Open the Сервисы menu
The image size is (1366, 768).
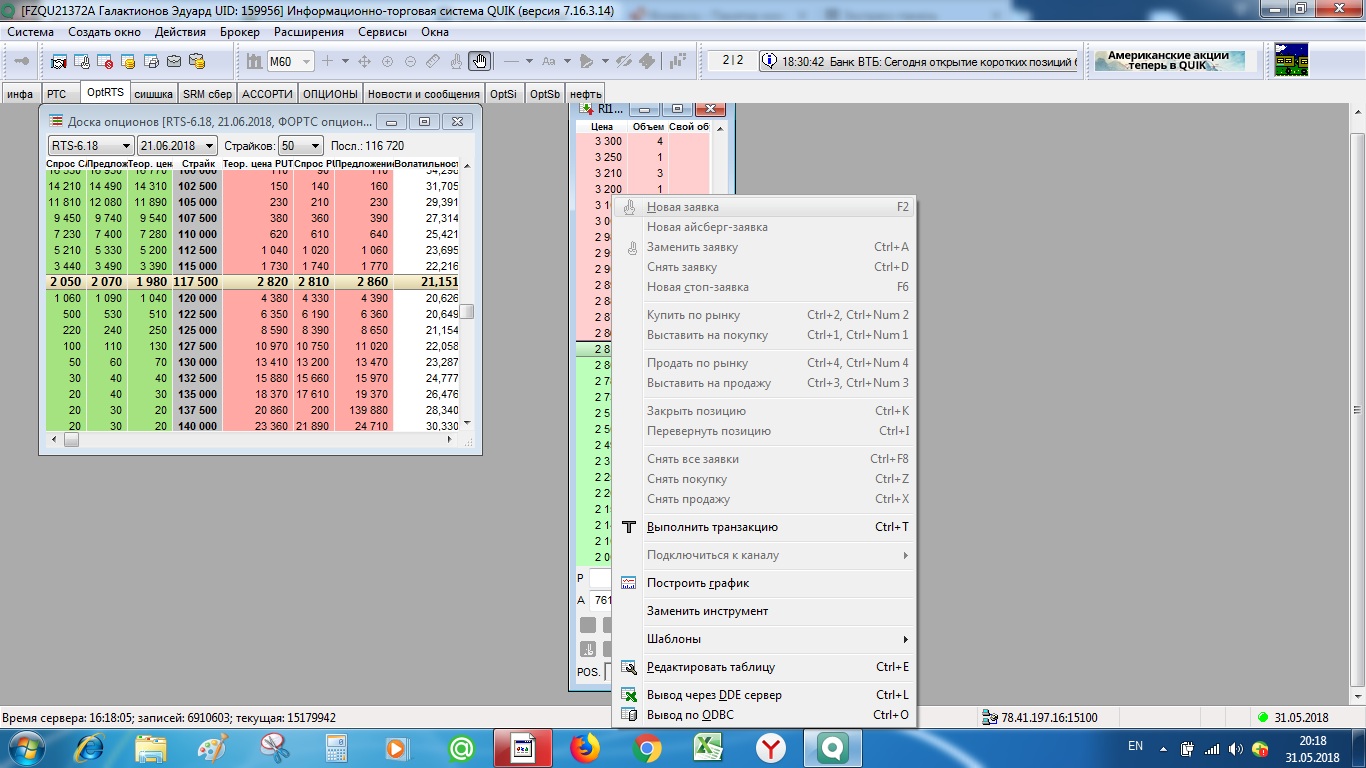point(382,32)
